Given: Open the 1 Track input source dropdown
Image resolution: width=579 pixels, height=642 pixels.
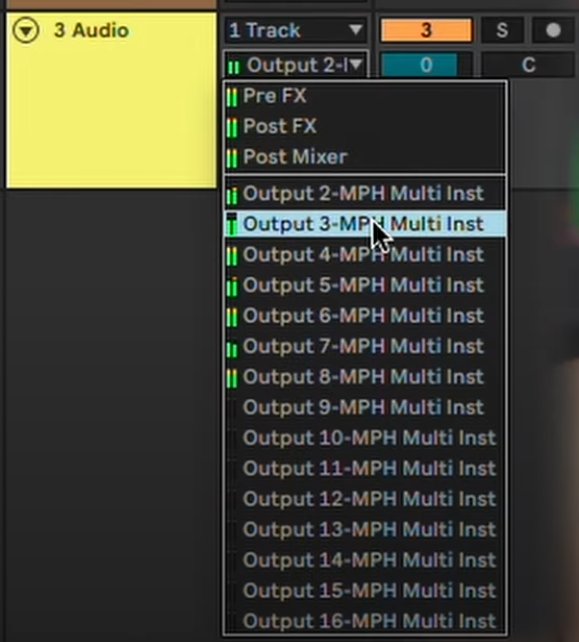Looking at the screenshot, I should [x=296, y=30].
